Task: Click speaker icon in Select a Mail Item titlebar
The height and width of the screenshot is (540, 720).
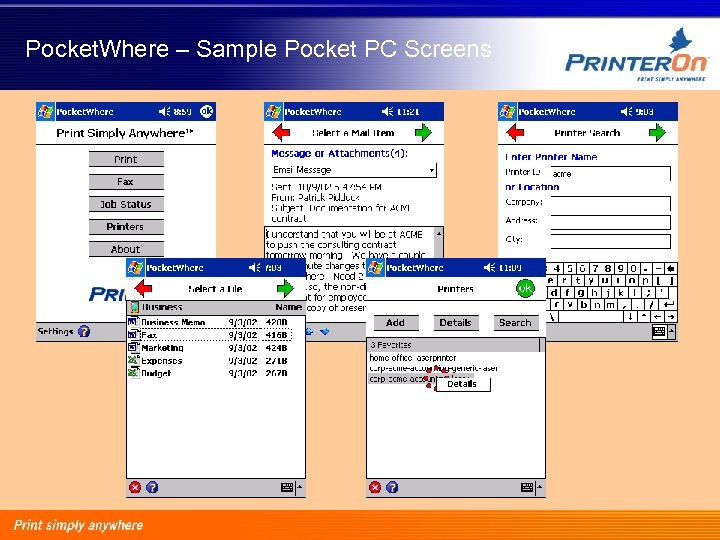Action: click(x=388, y=112)
